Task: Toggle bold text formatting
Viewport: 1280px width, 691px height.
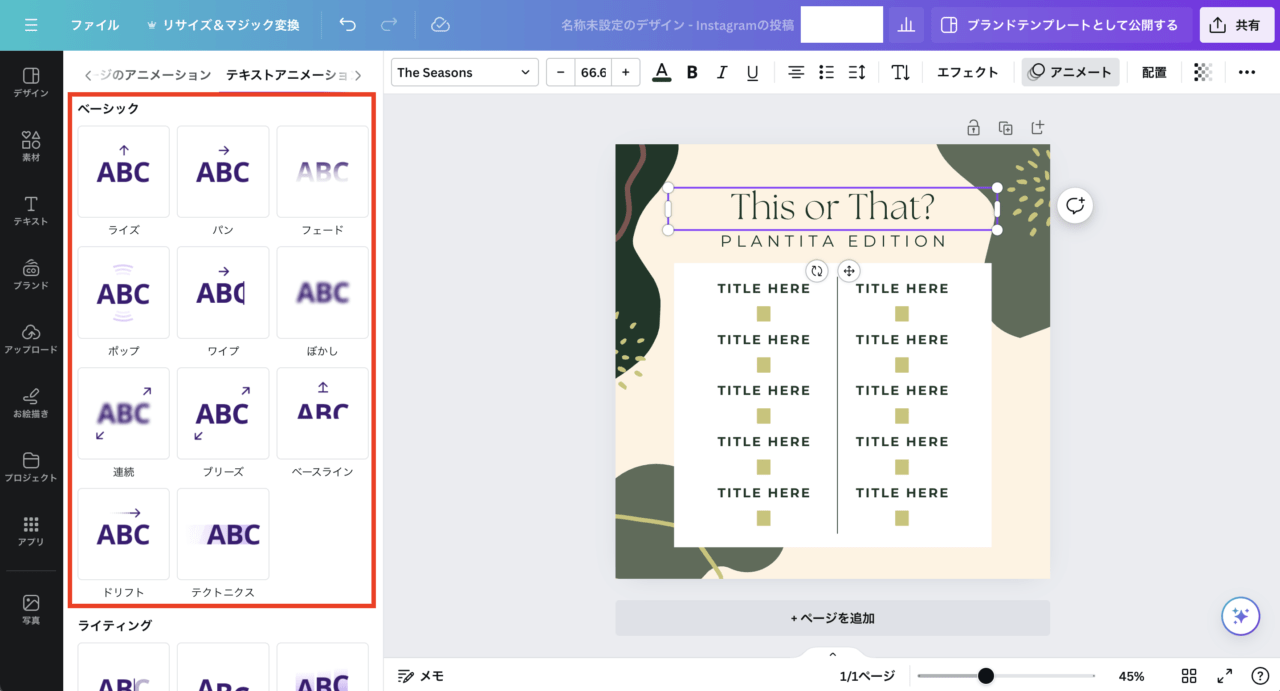Action: [692, 72]
